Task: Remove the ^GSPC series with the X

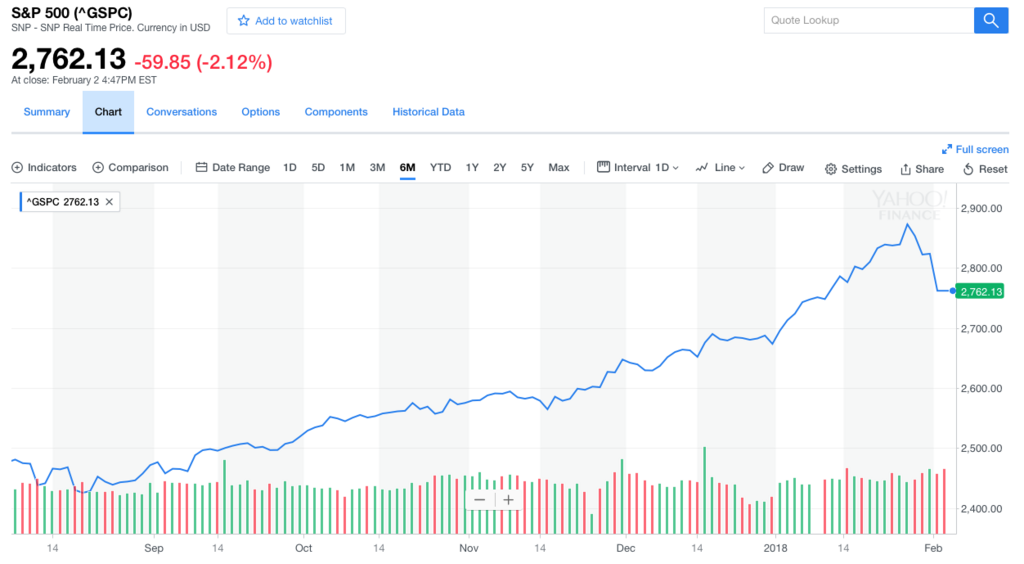Action: [x=109, y=202]
